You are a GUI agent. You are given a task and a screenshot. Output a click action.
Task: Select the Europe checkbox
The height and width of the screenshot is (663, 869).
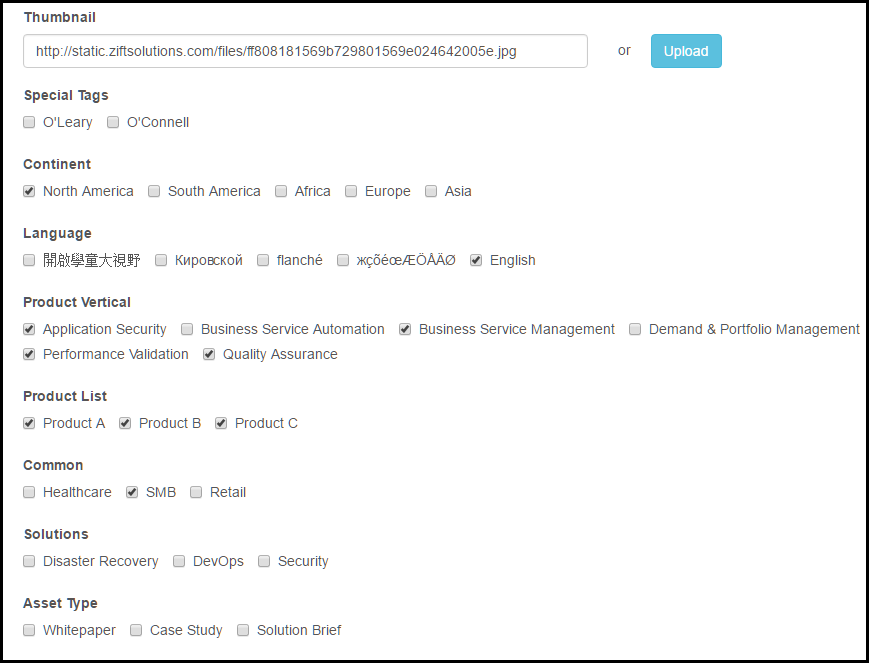pyautogui.click(x=351, y=191)
